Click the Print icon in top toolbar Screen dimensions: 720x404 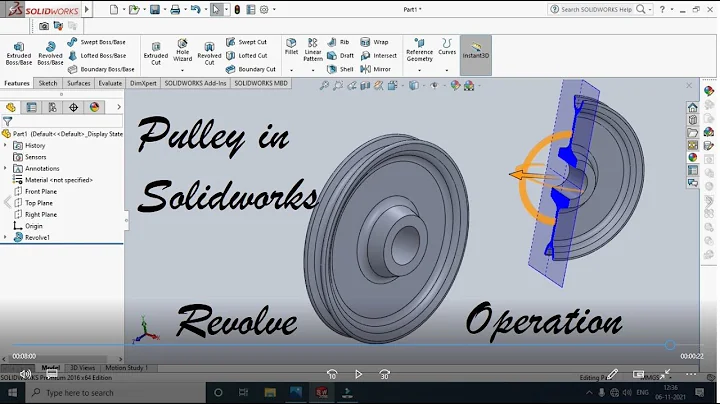coord(175,9)
